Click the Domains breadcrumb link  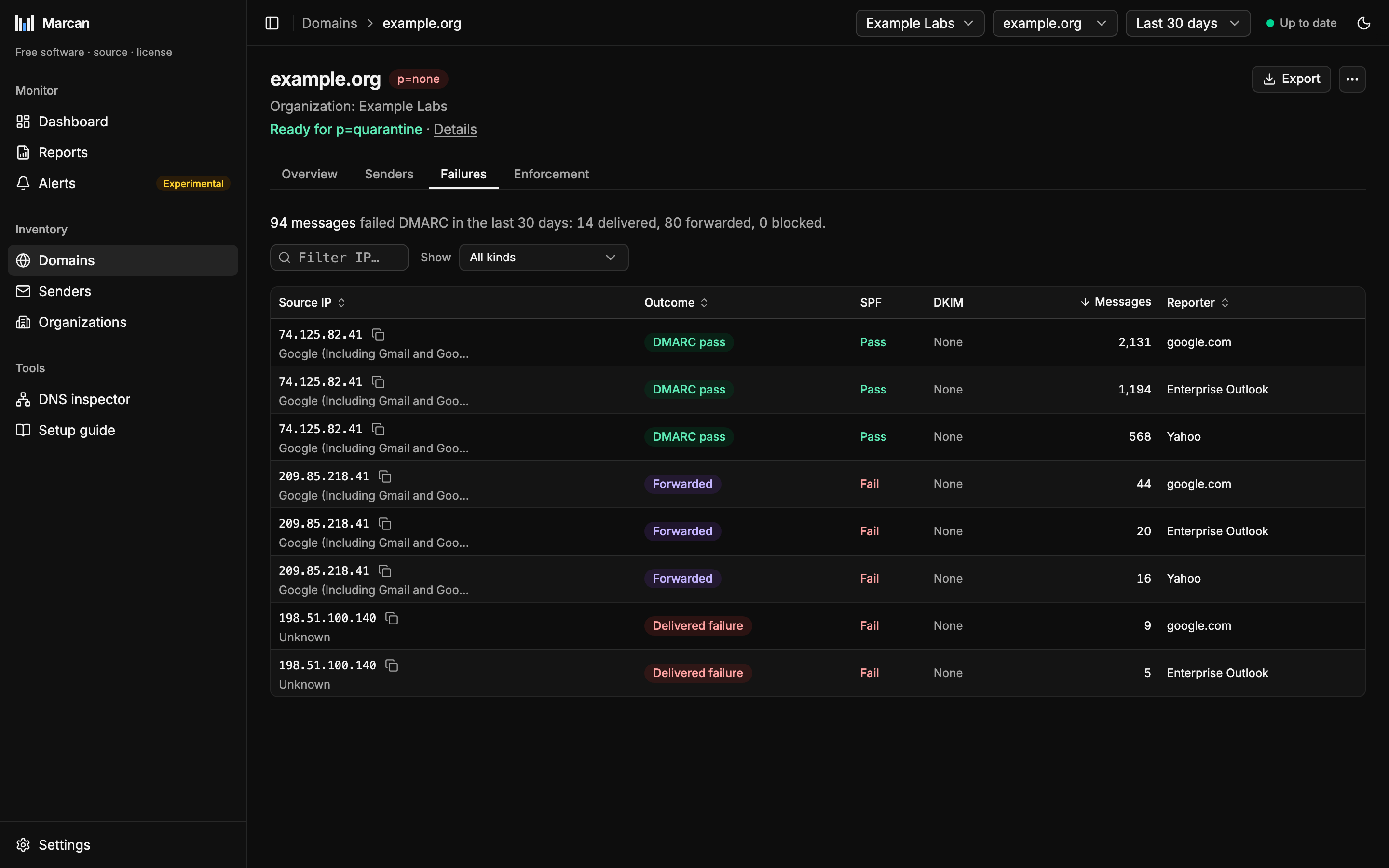pyautogui.click(x=329, y=23)
